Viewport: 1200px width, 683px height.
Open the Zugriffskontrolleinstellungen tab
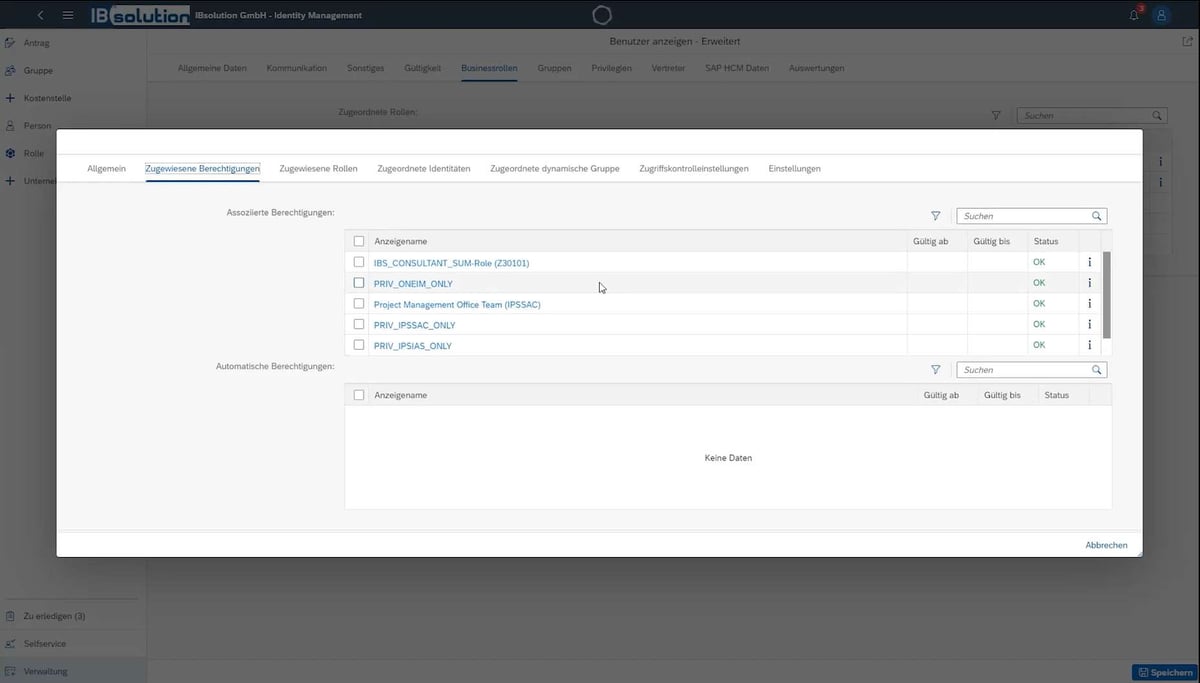(x=693, y=169)
